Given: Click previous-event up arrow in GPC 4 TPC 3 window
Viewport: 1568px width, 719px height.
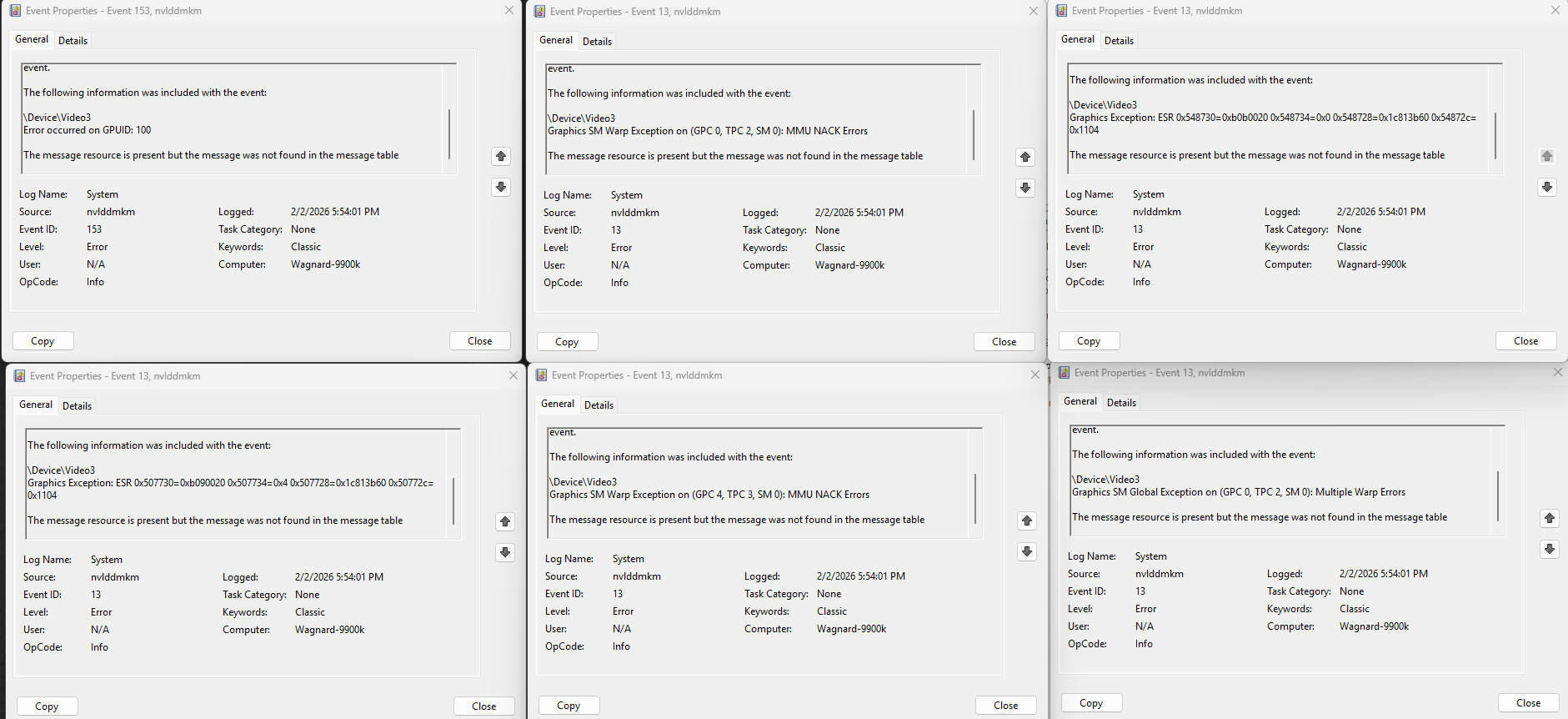Looking at the screenshot, I should (1027, 520).
